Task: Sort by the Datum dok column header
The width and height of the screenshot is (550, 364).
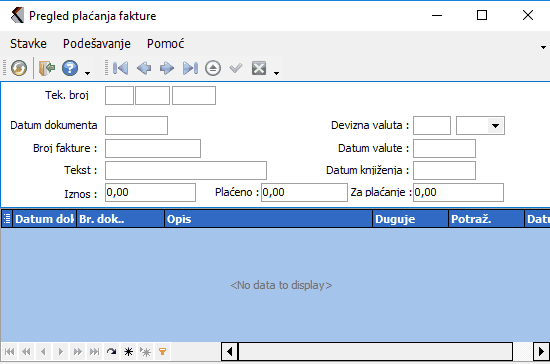Action: pos(45,219)
